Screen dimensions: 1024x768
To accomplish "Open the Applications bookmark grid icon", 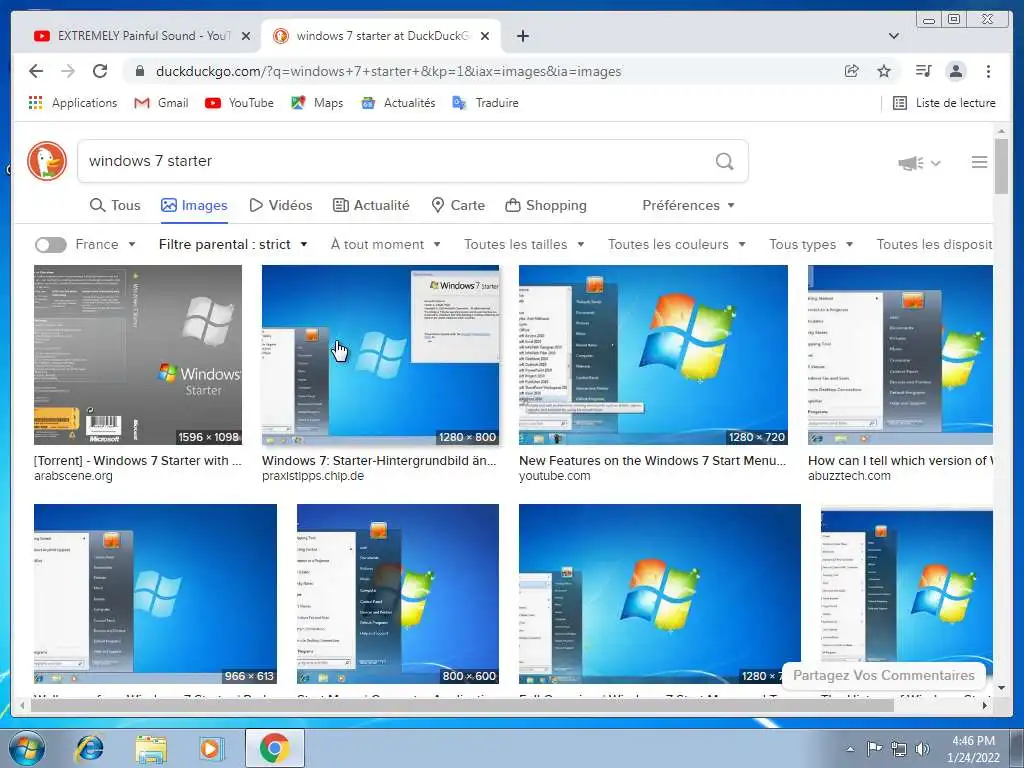I will 35,103.
